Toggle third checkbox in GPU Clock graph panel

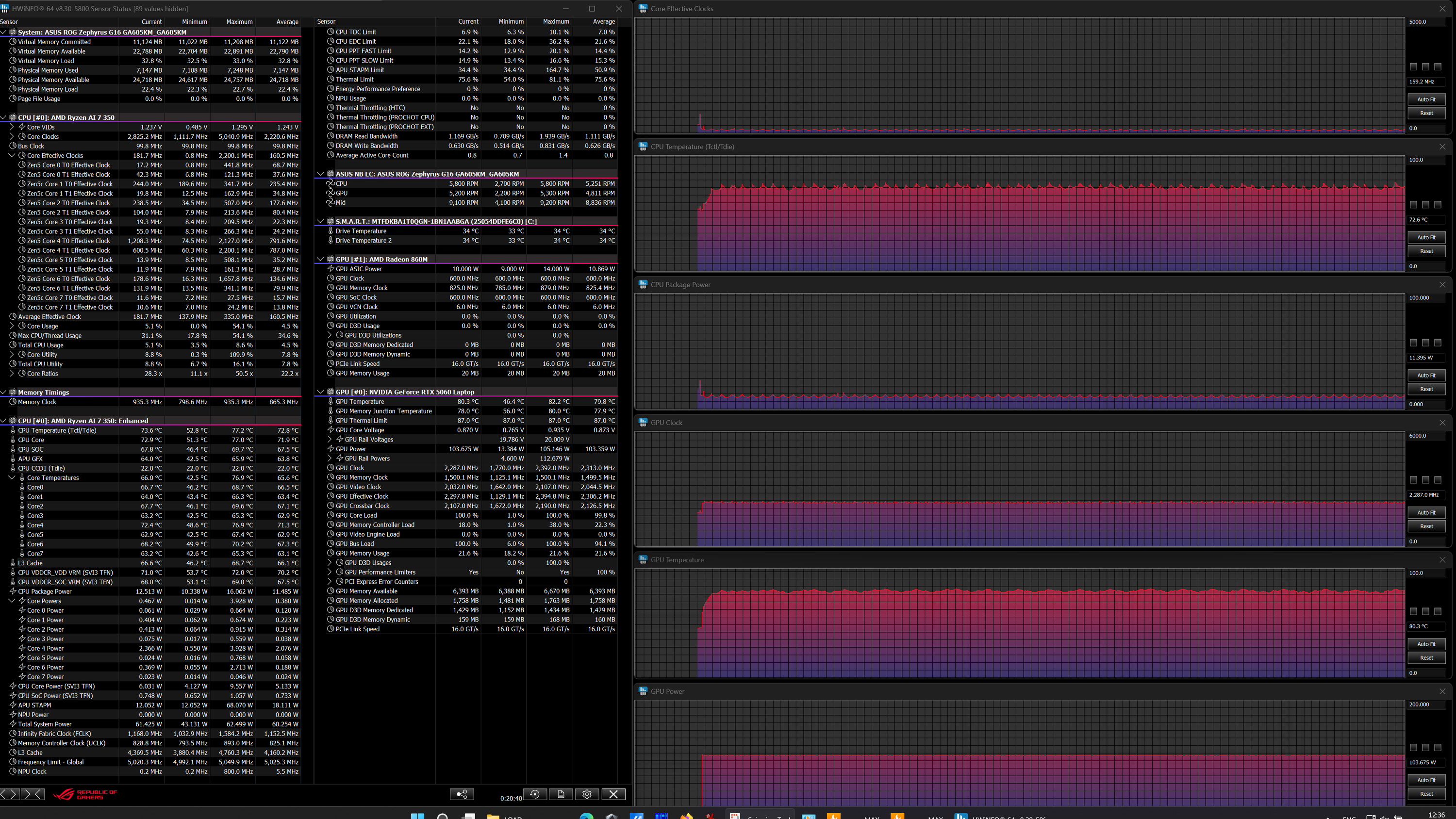(x=1438, y=480)
